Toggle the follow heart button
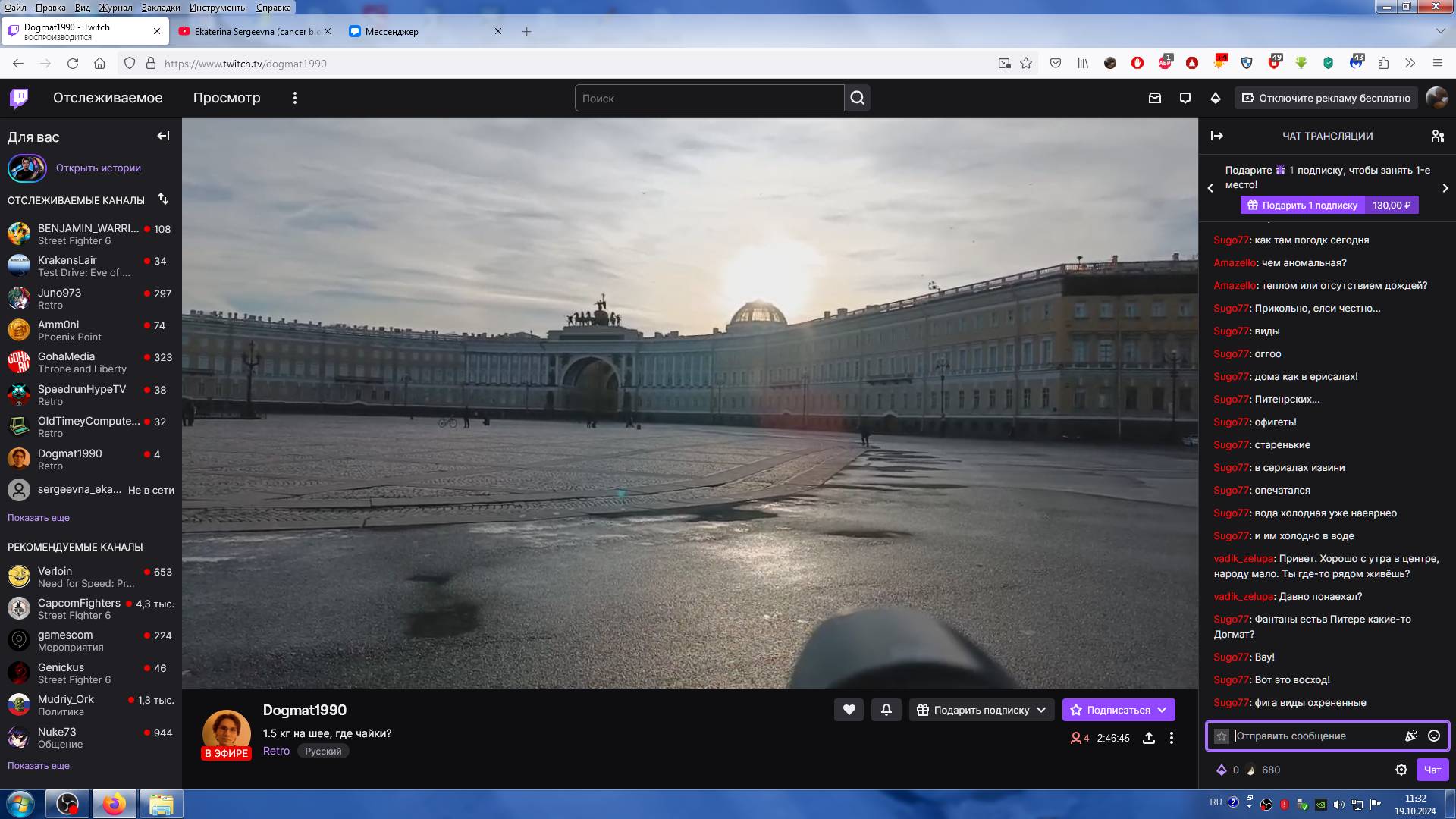The width and height of the screenshot is (1456, 819). 849,710
